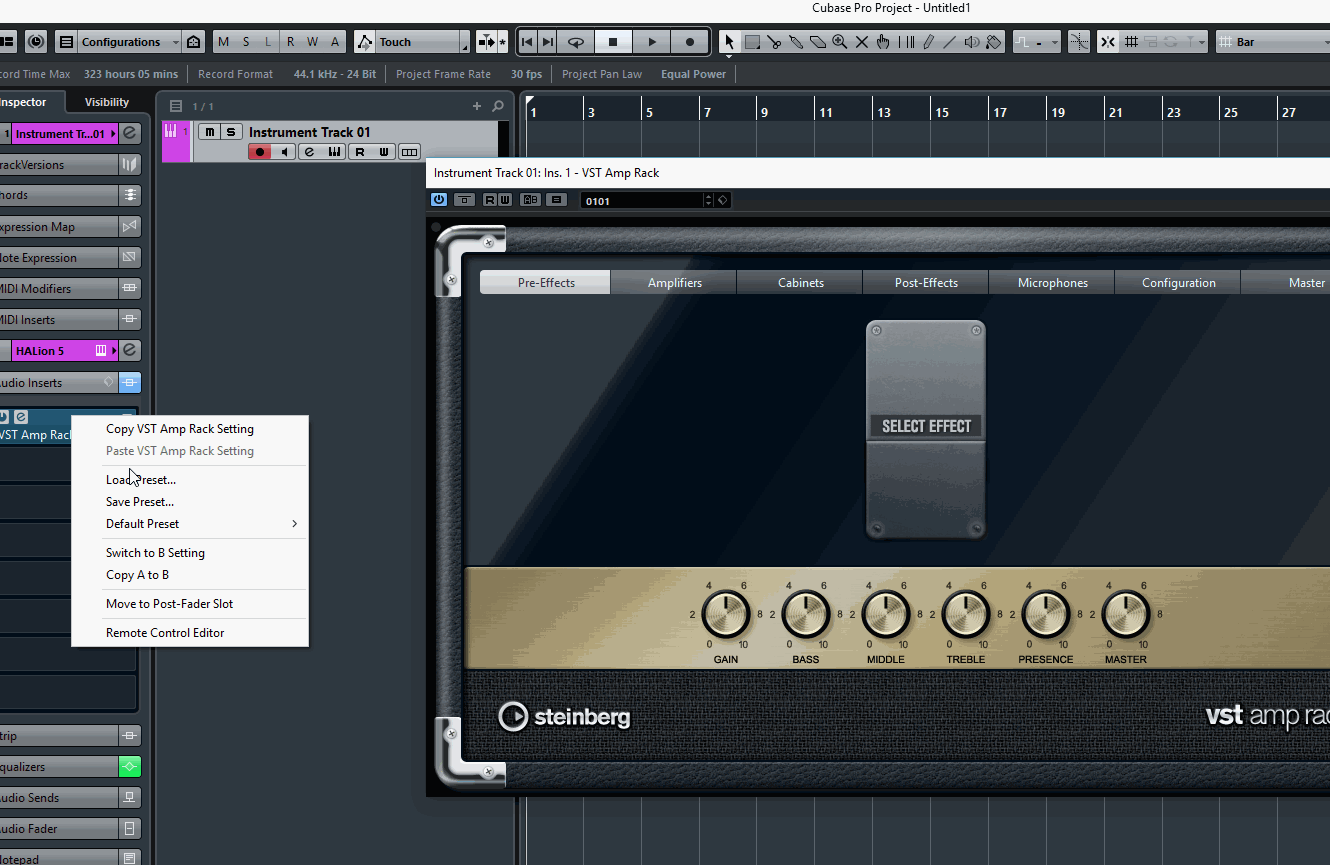This screenshot has height=865, width=1330.
Task: Select the Range Selection tool
Action: [x=752, y=42]
